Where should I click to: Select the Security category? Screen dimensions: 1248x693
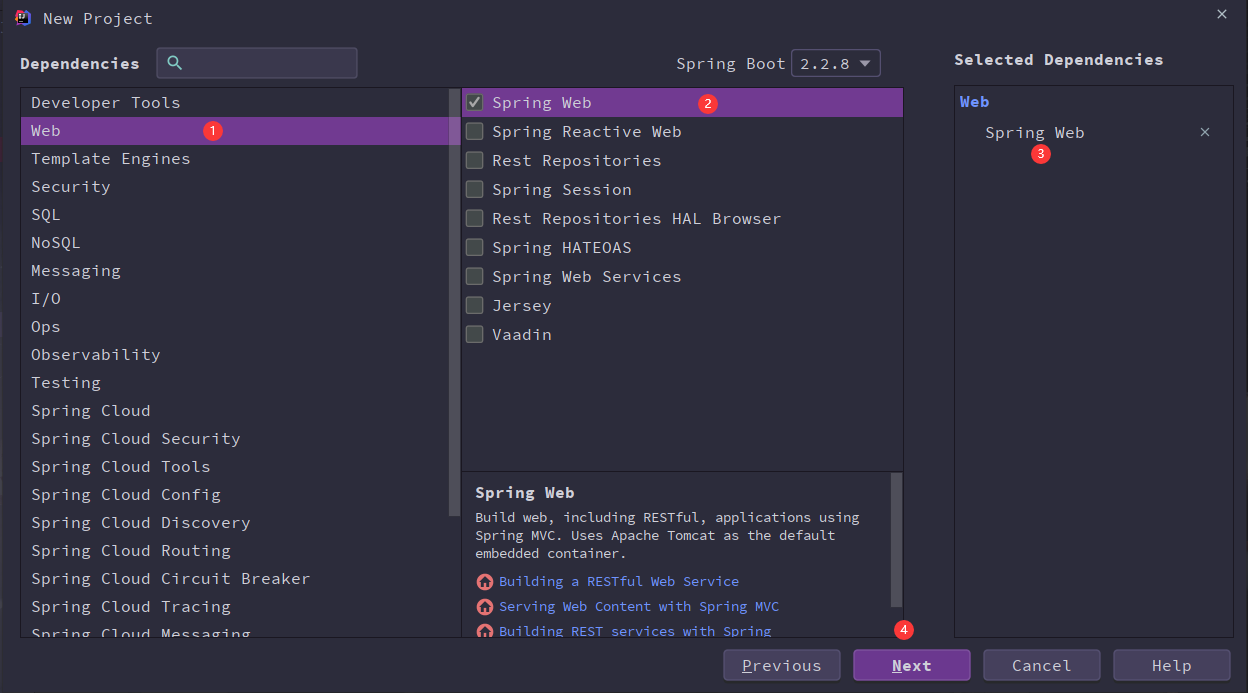tap(71, 187)
